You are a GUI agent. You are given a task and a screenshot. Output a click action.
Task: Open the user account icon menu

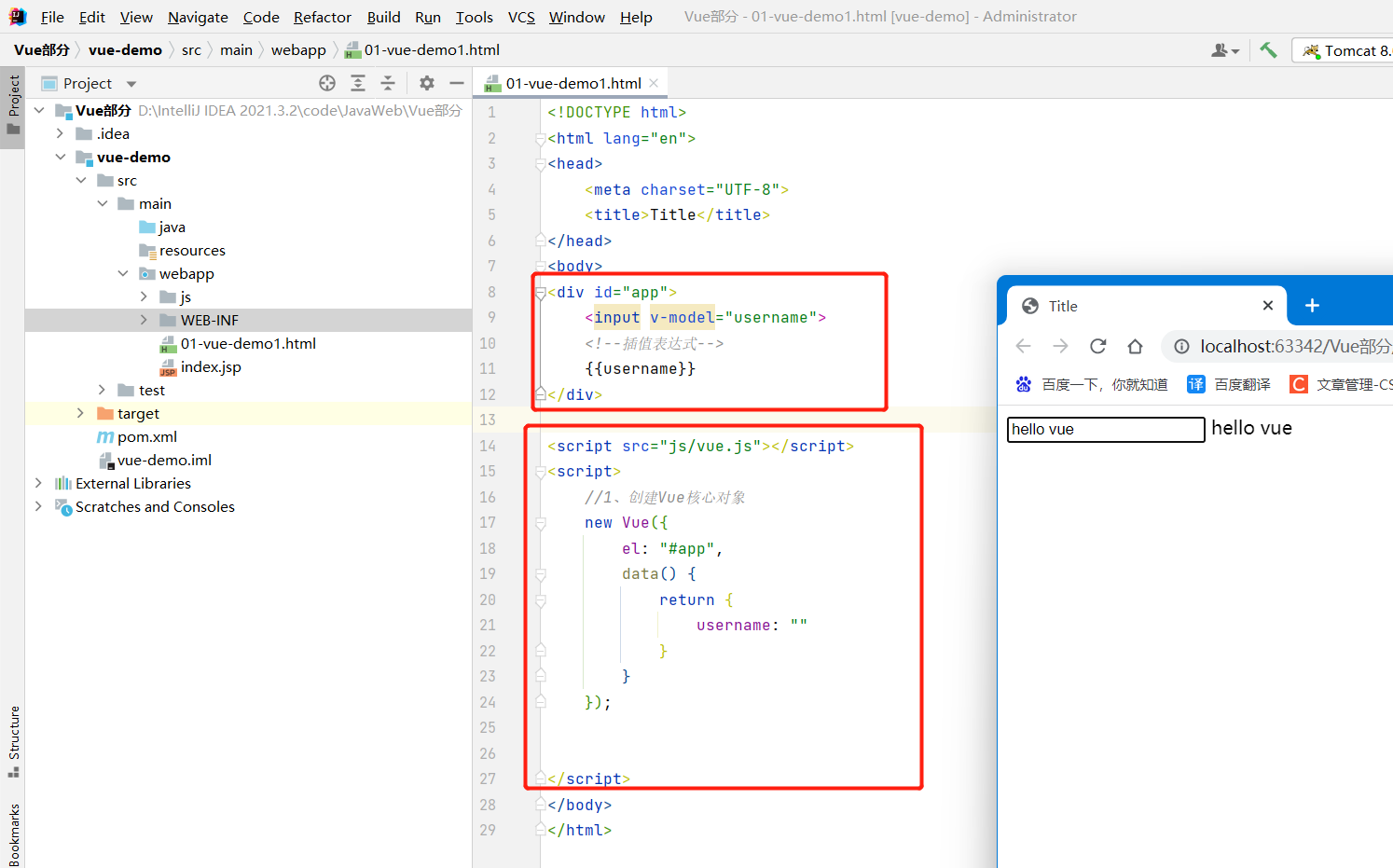coord(1224,50)
